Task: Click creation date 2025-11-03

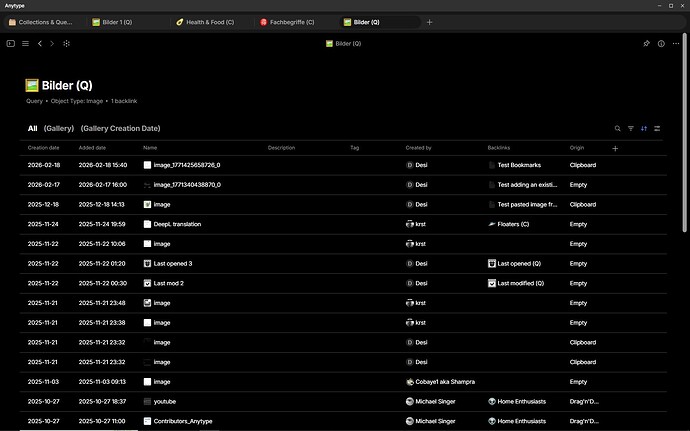Action: click(43, 382)
